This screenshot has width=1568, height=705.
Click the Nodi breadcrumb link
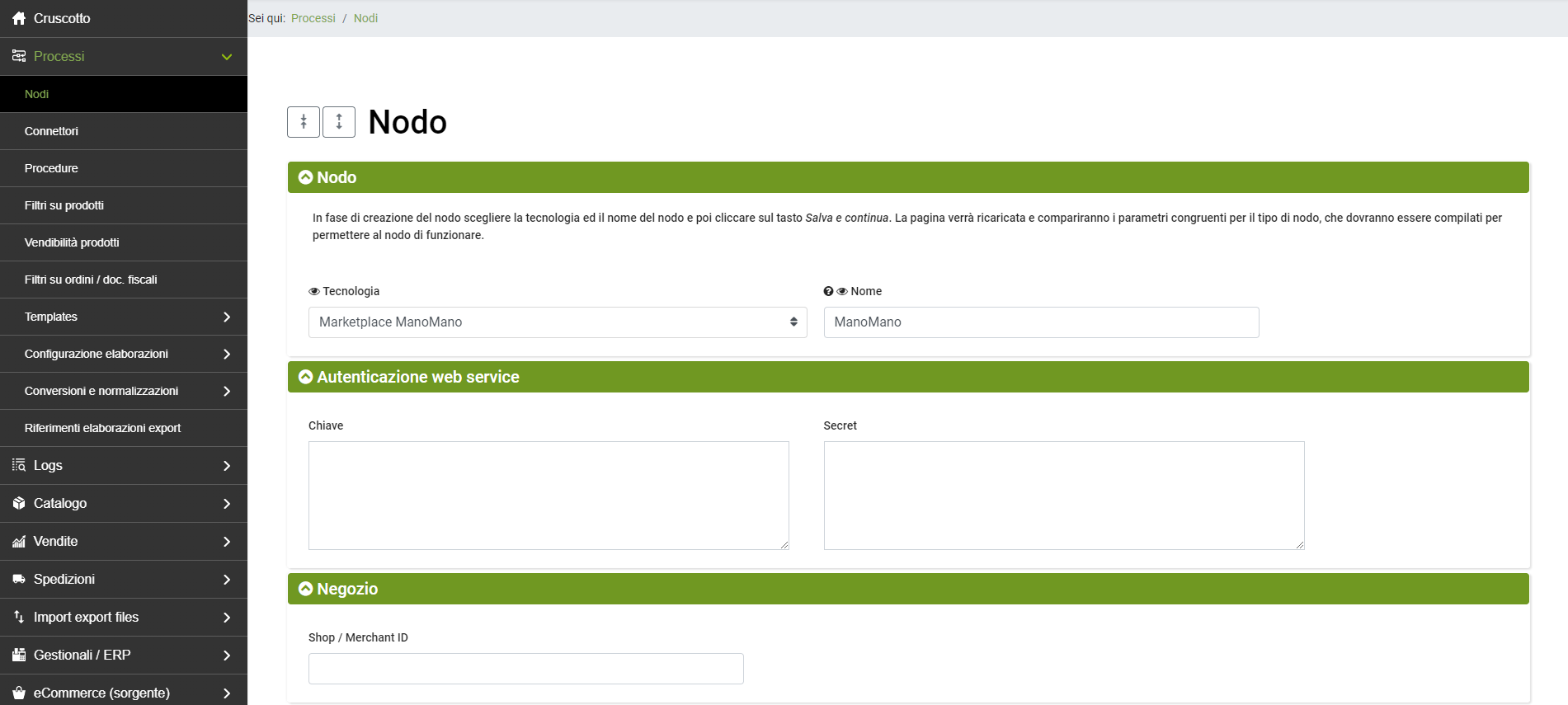point(365,18)
